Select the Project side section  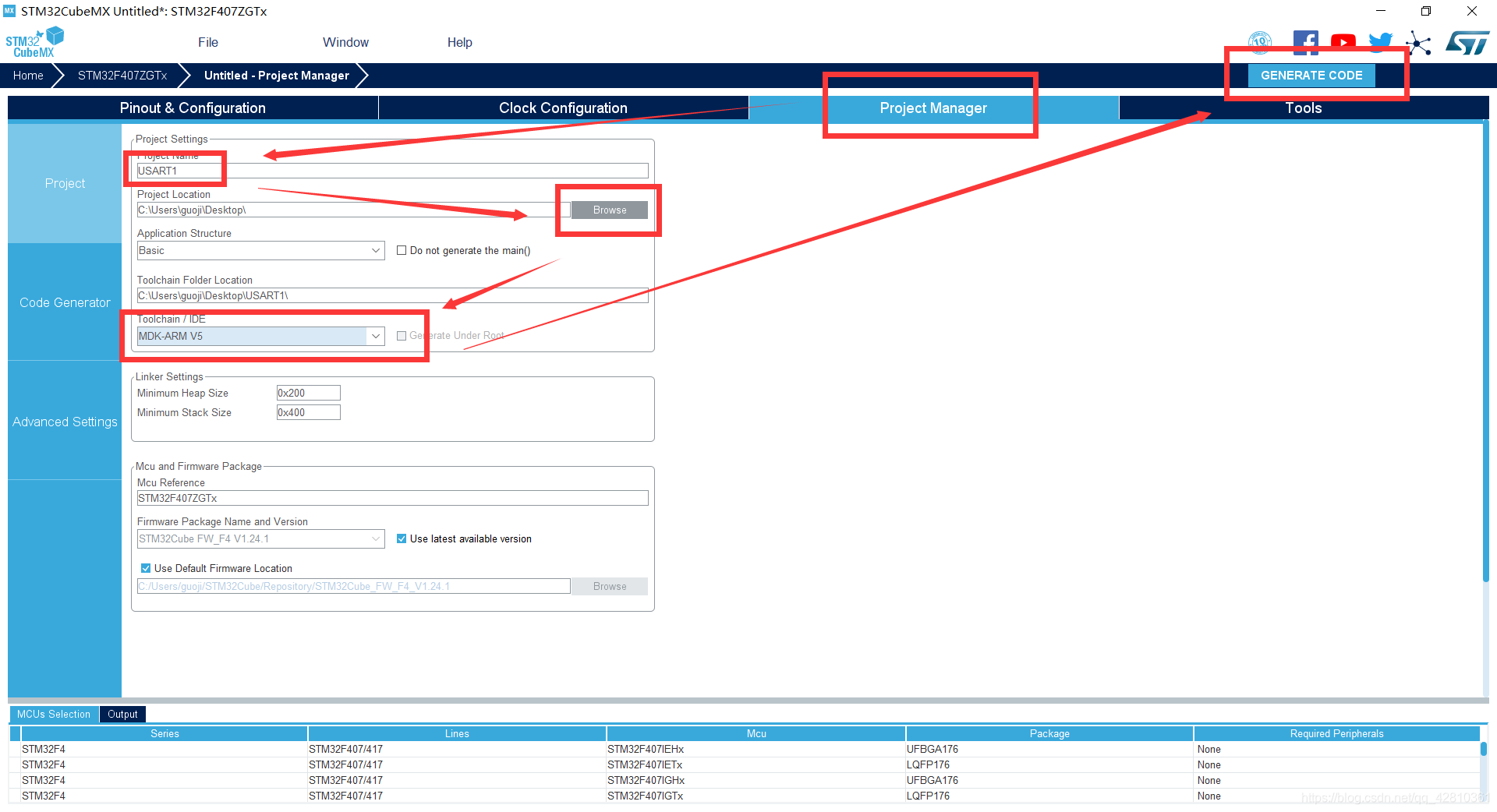tap(65, 183)
